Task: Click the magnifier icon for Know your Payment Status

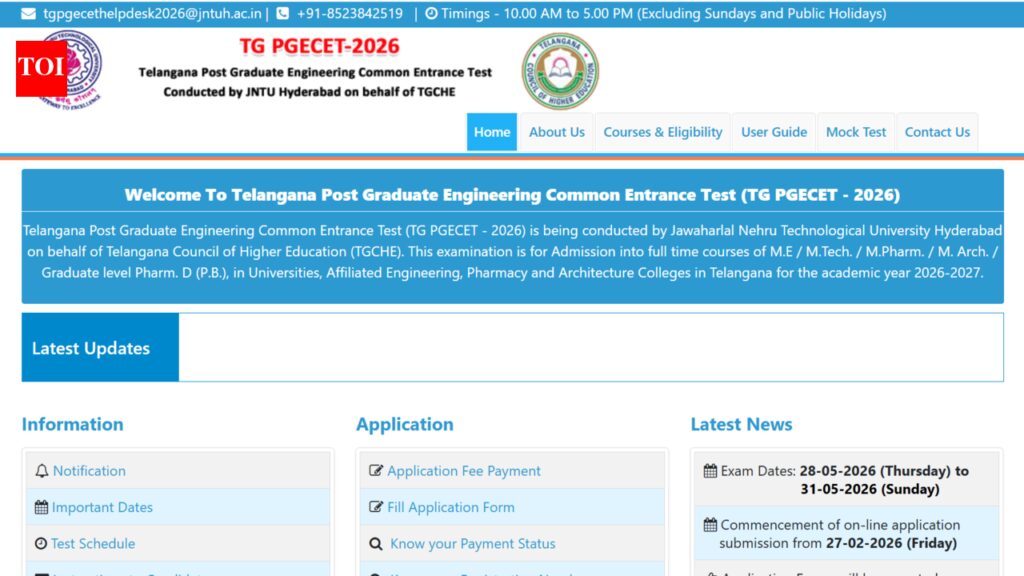Action: (x=374, y=543)
